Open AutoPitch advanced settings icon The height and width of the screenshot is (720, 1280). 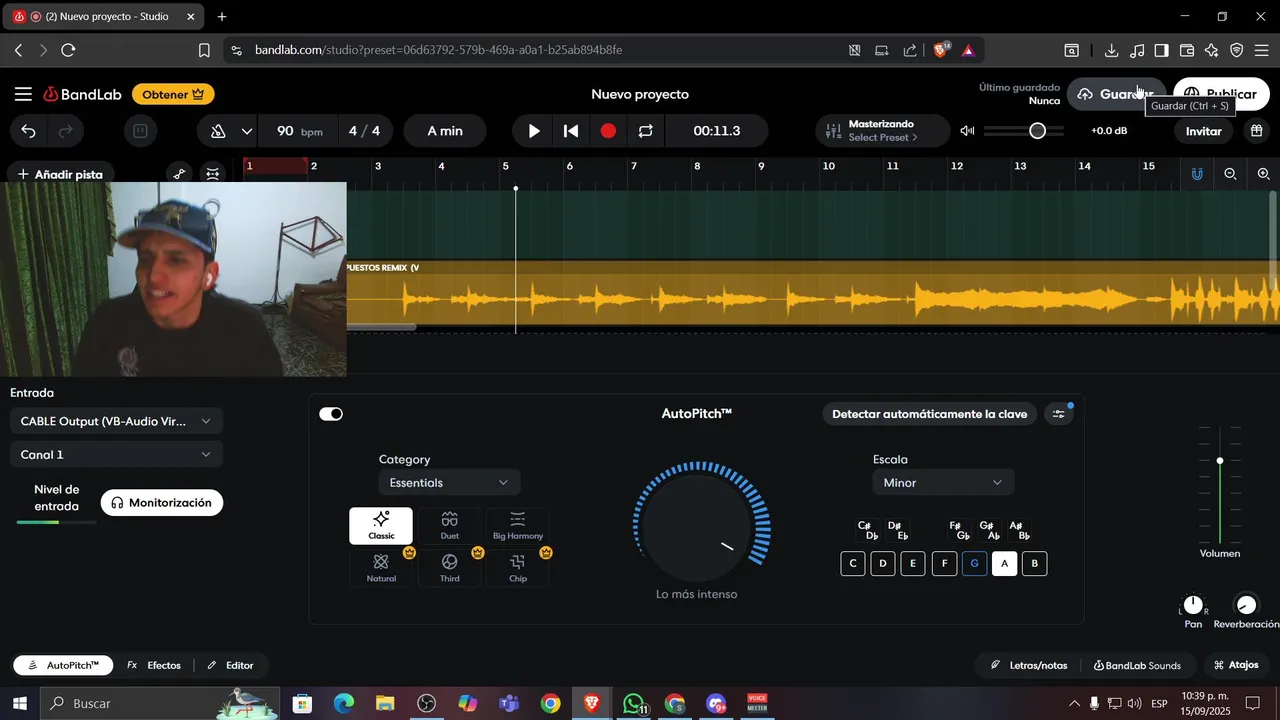click(x=1059, y=414)
